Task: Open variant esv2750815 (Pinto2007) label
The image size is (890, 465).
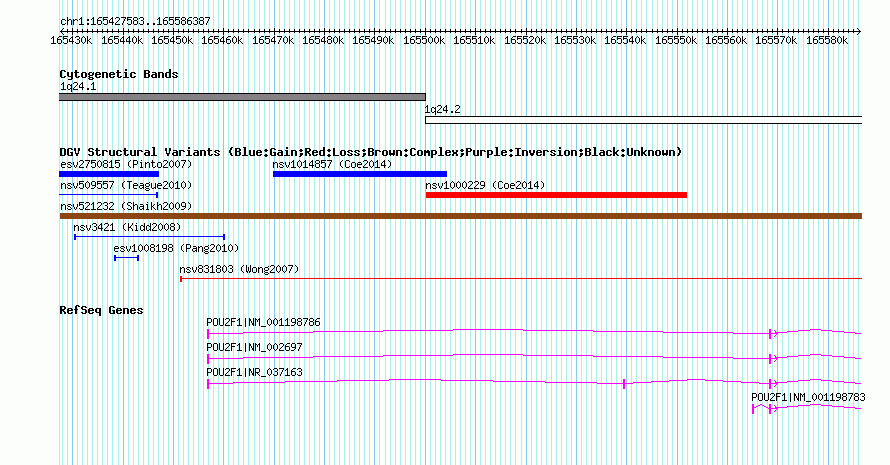Action: (126, 164)
